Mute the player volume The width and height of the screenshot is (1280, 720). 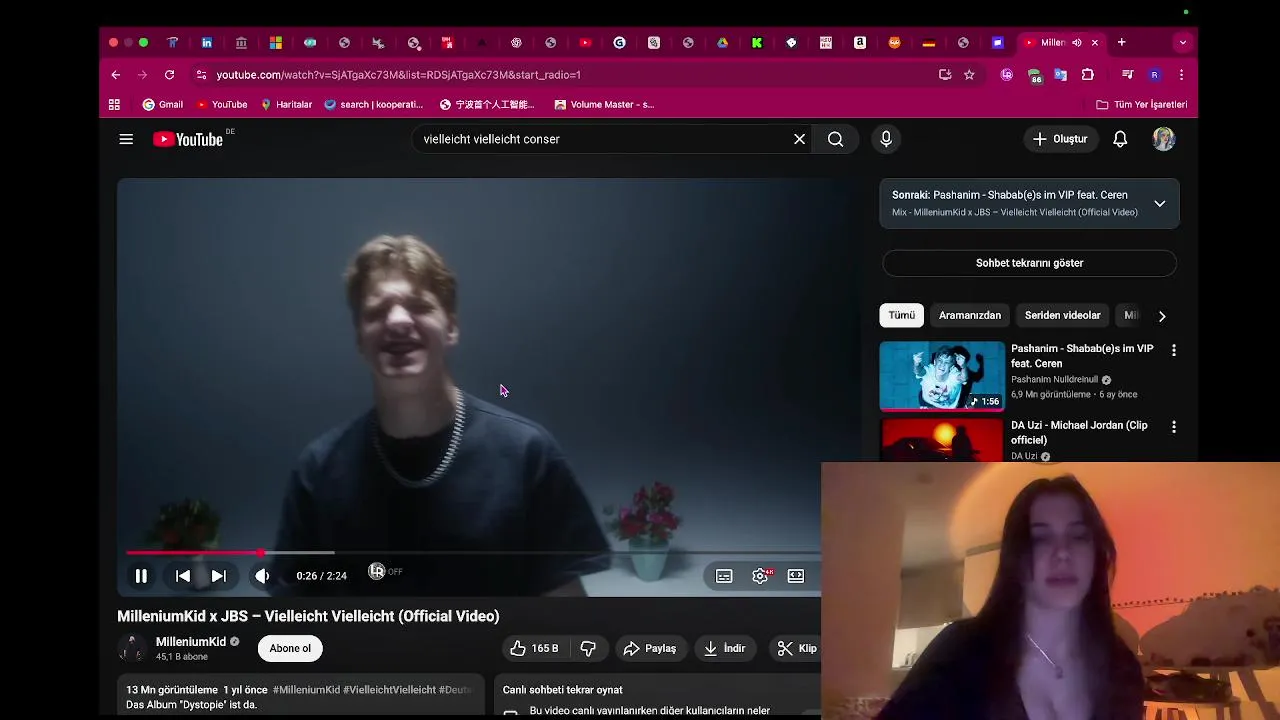(x=262, y=576)
